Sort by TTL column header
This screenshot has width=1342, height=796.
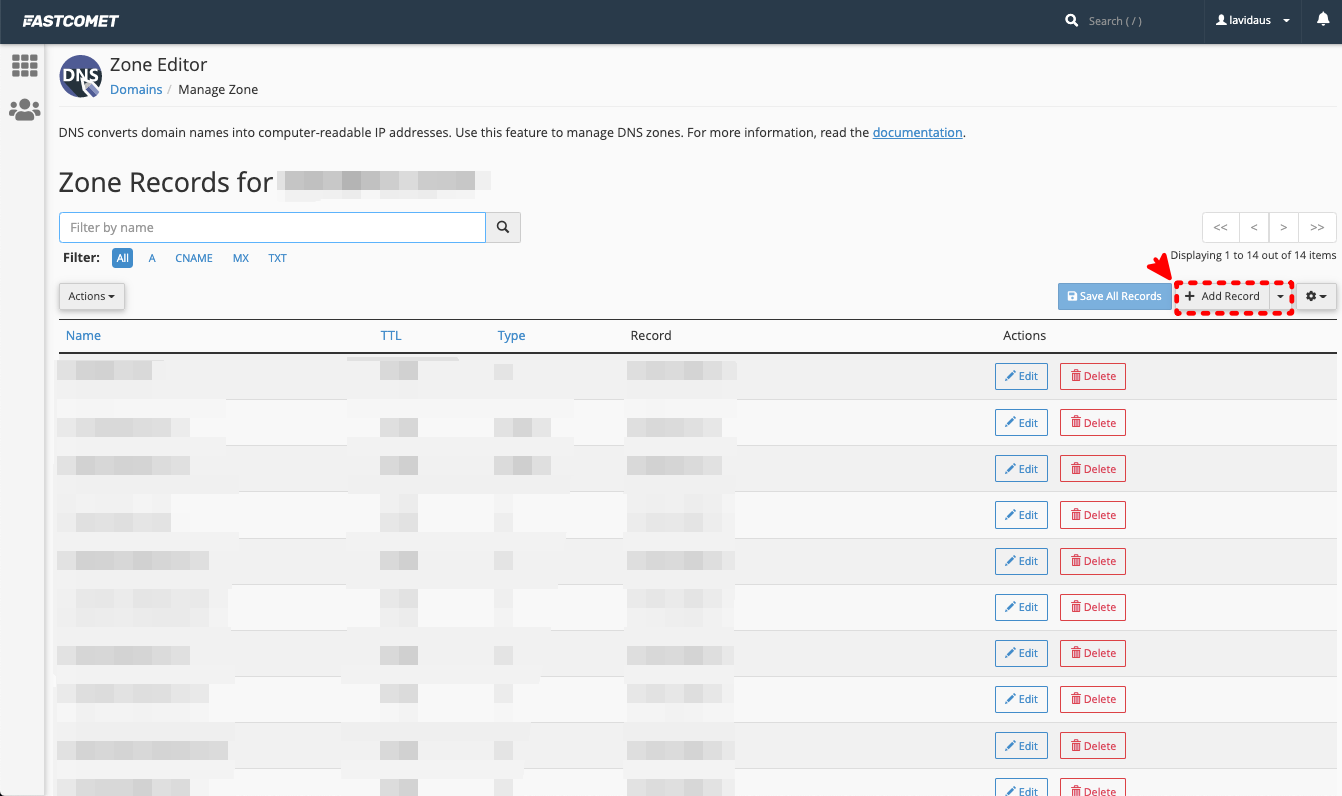tap(391, 336)
